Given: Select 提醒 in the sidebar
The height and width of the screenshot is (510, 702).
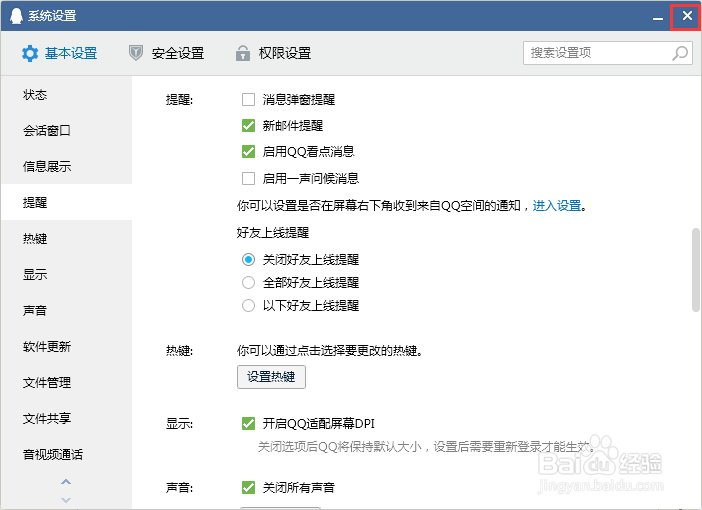Looking at the screenshot, I should [x=66, y=202].
